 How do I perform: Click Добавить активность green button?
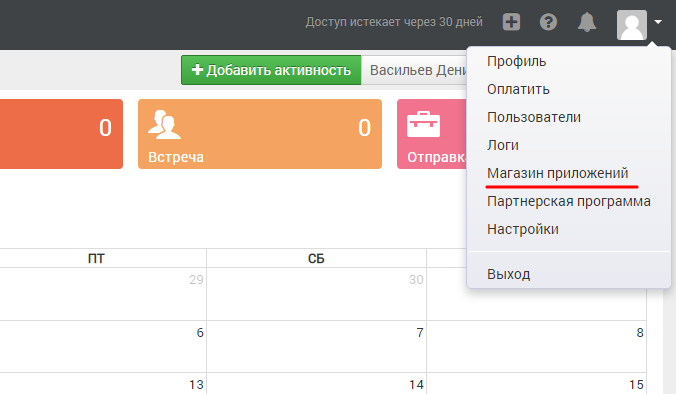coord(271,70)
